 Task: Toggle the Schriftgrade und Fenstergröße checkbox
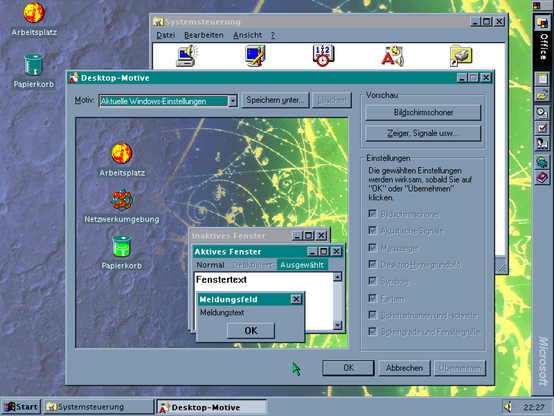point(372,332)
